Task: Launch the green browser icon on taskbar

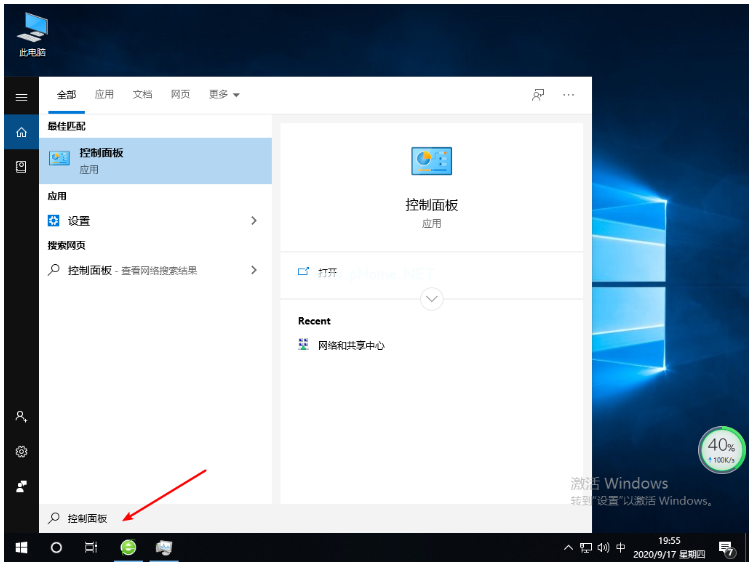Action: coord(128,547)
